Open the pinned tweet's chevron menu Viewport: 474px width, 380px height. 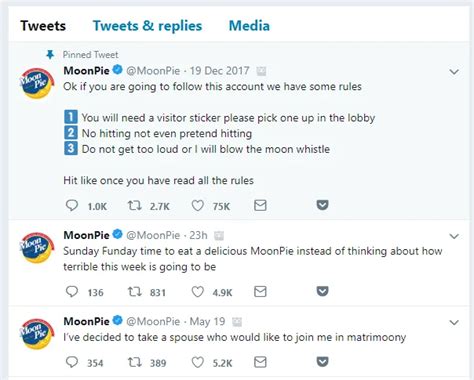click(x=454, y=72)
